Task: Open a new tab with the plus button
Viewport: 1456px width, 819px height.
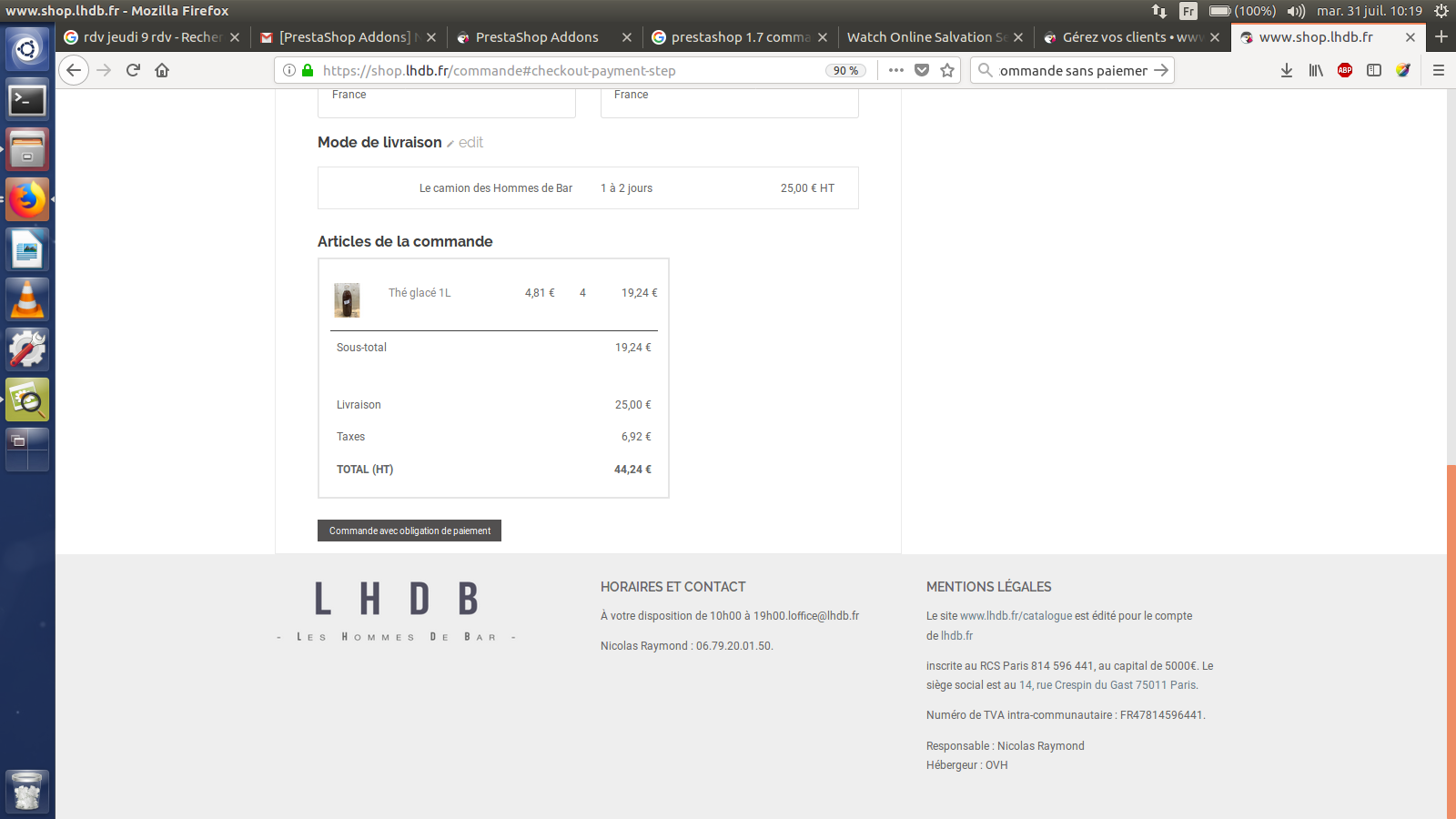Action: click(x=1441, y=36)
